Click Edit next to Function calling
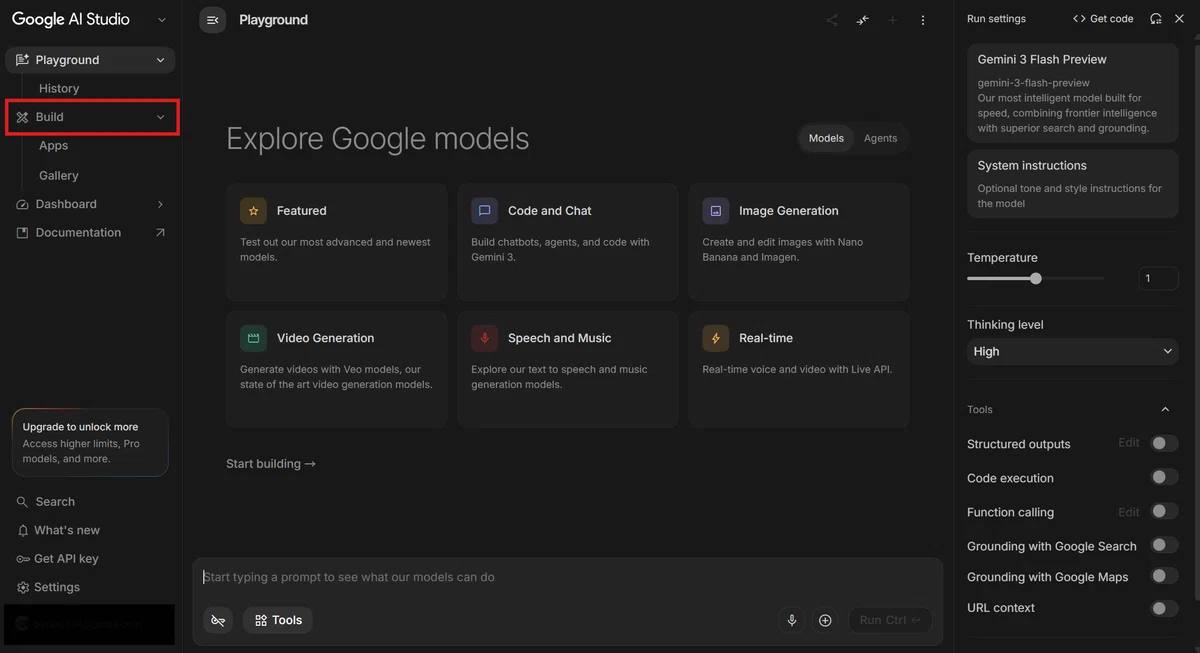The image size is (1200, 653). point(1129,512)
